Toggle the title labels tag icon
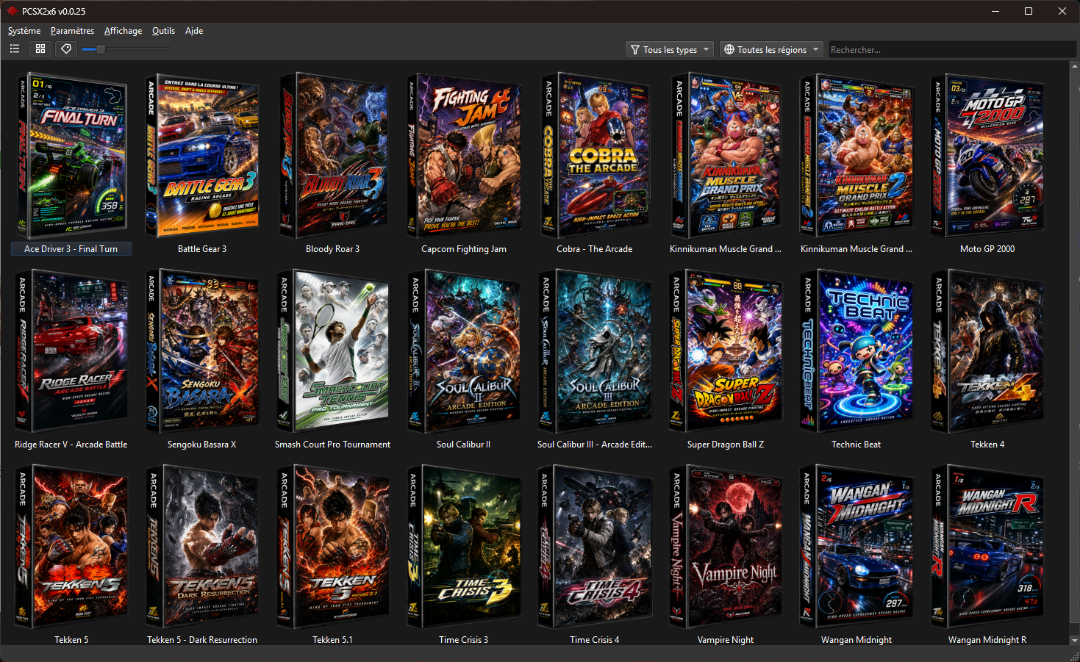1080x662 pixels. pos(66,49)
